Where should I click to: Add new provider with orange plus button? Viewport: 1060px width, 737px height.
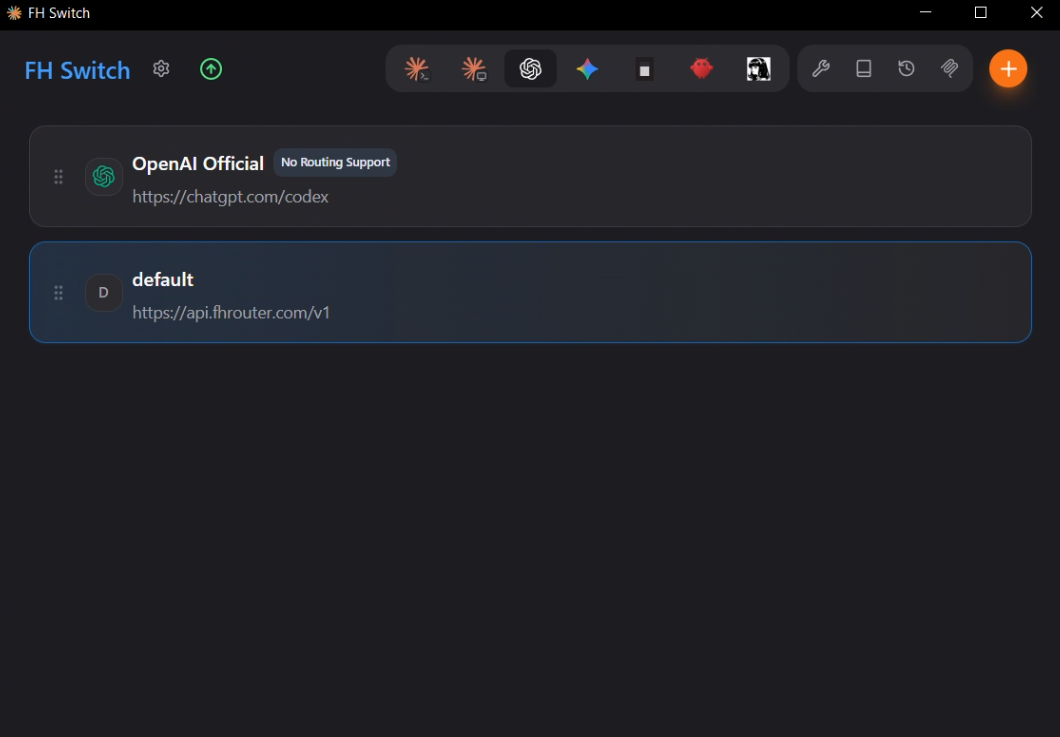click(x=1008, y=68)
